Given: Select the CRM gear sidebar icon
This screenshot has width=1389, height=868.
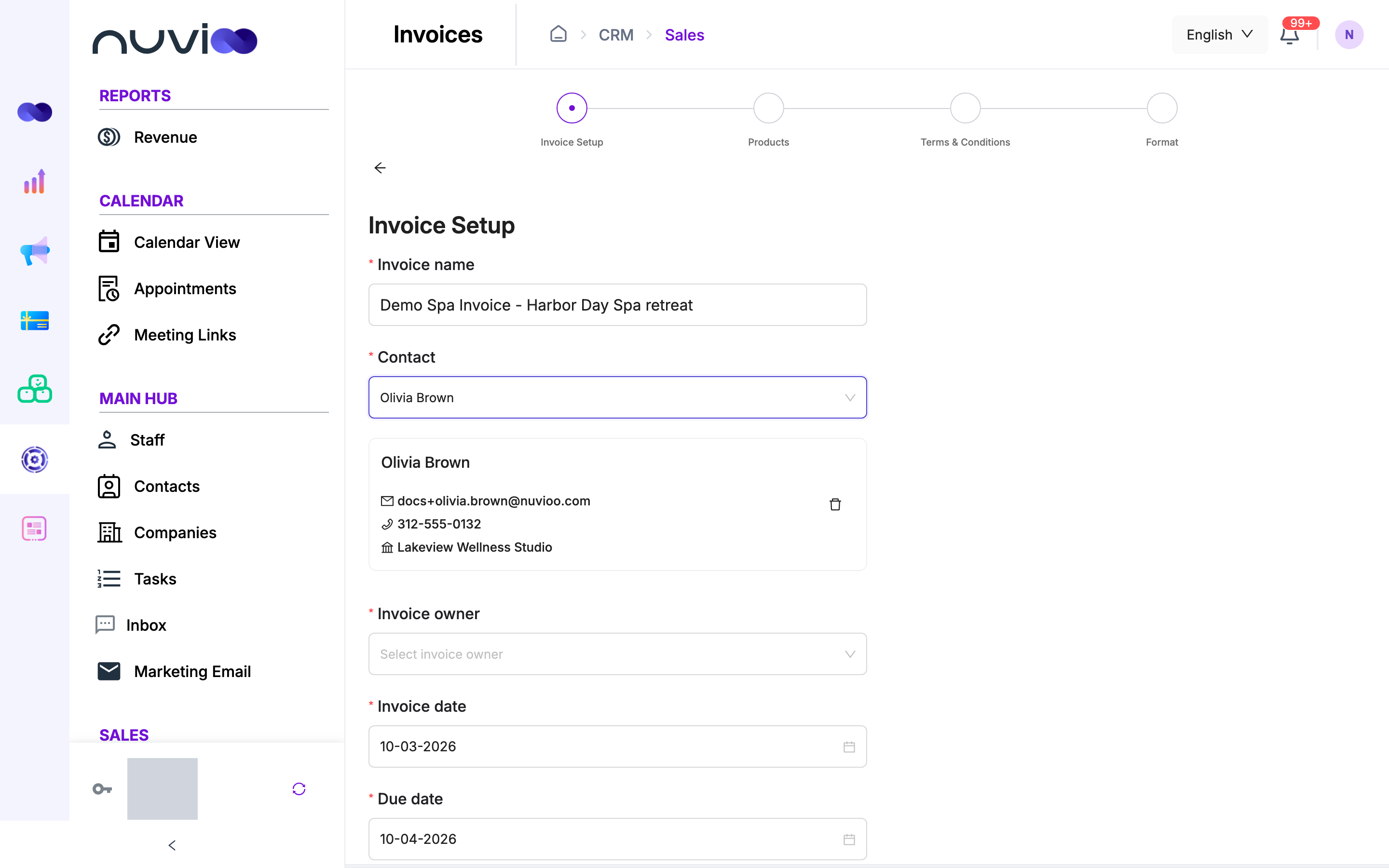Looking at the screenshot, I should (34, 459).
